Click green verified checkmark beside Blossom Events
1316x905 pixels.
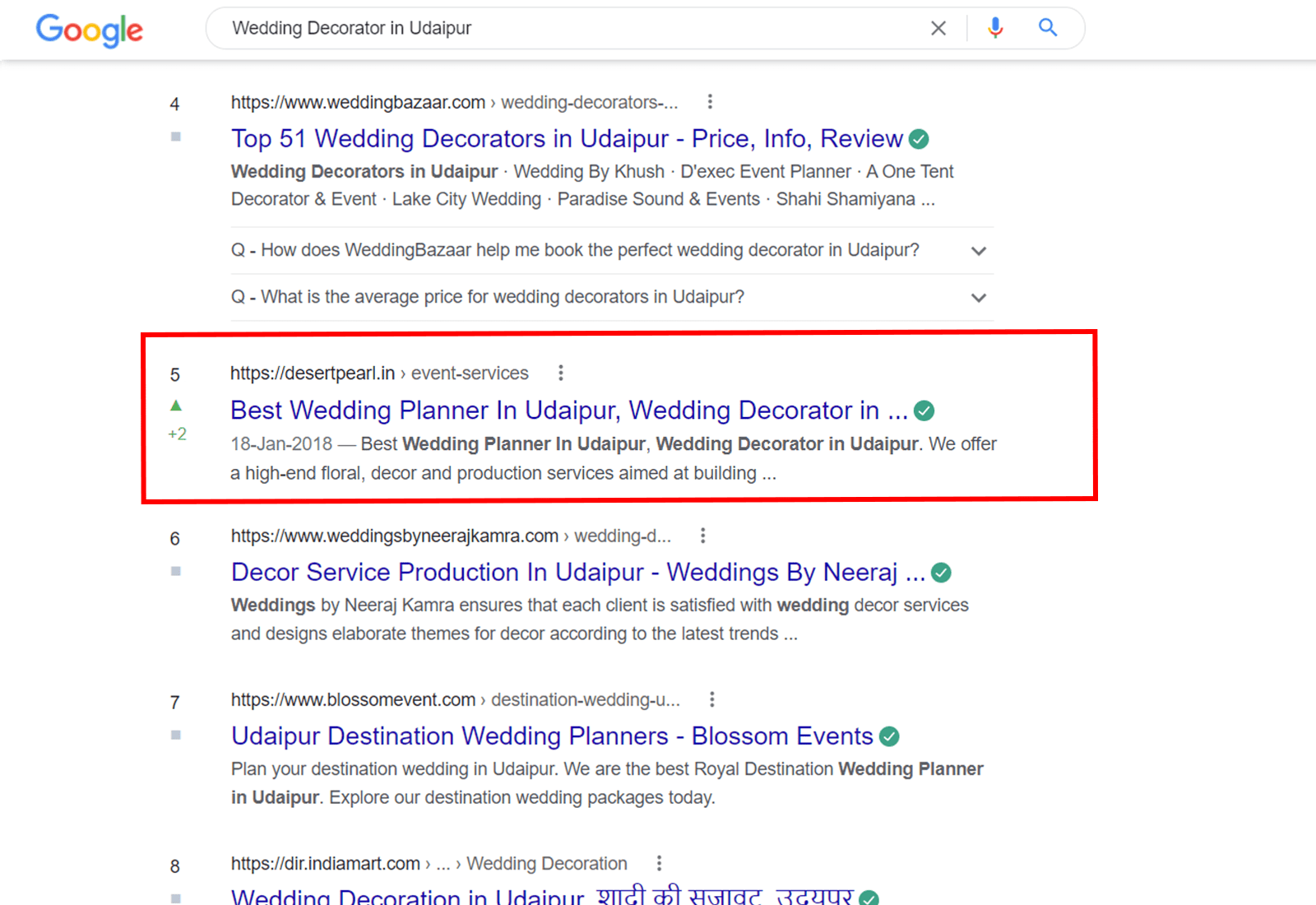(889, 736)
